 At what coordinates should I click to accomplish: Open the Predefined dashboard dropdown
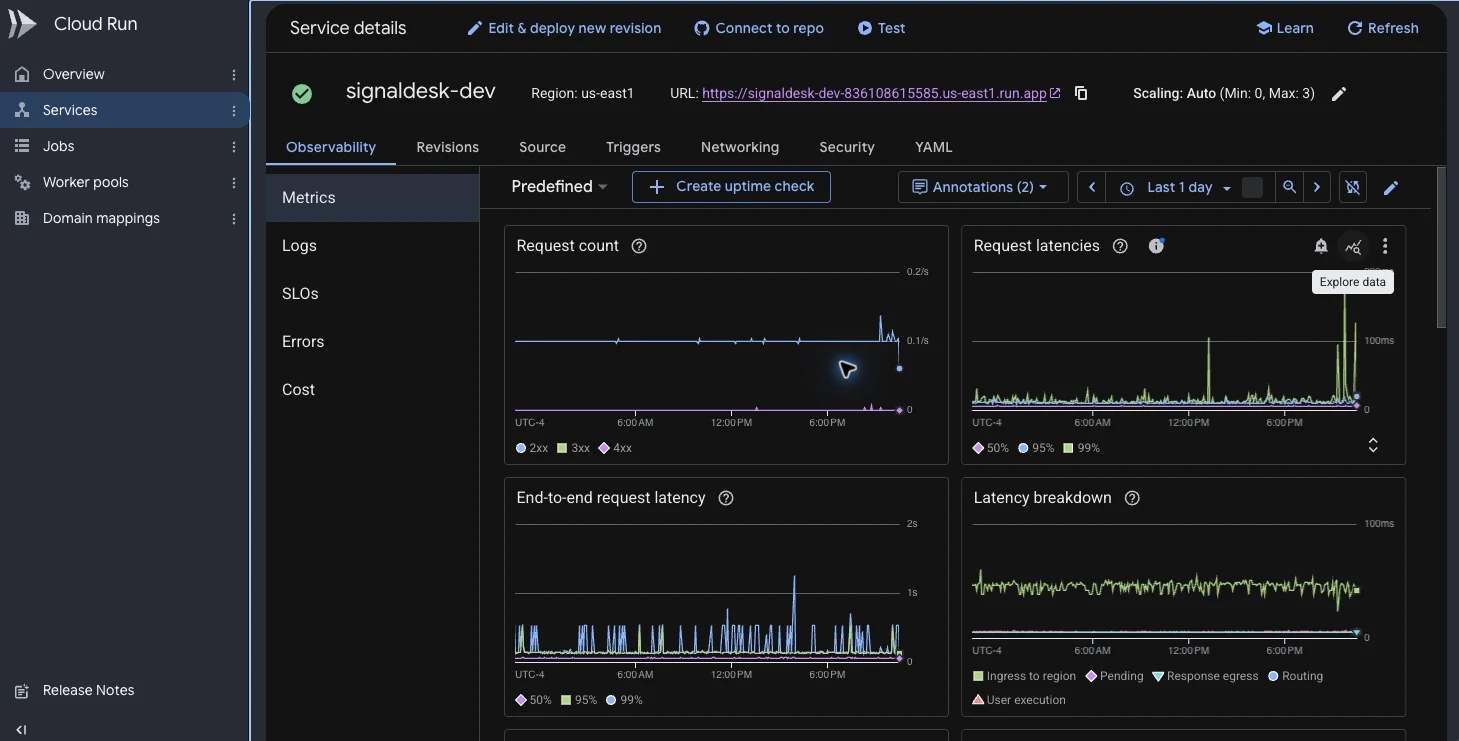pos(559,186)
